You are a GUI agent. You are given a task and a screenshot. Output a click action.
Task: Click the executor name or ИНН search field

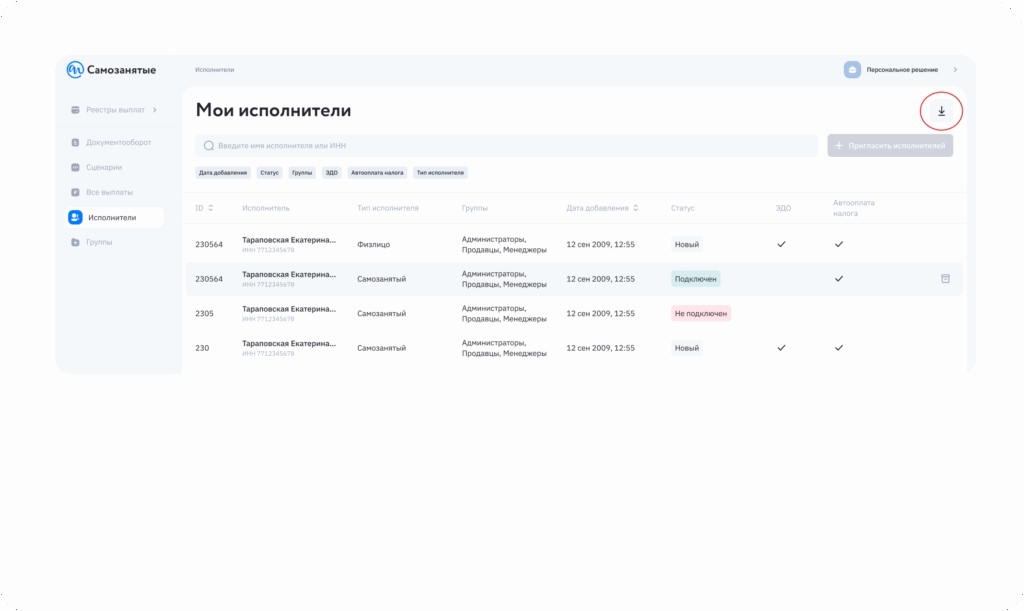pos(506,146)
